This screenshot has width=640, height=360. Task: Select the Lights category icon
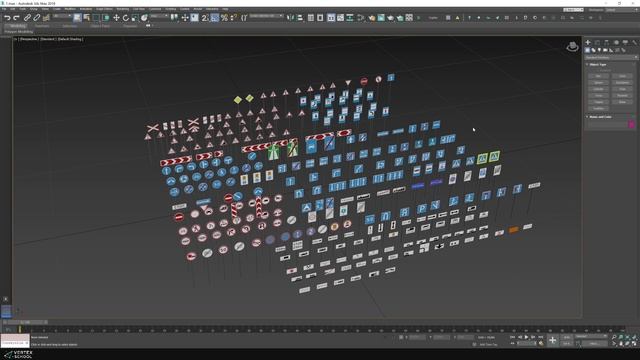(599, 50)
